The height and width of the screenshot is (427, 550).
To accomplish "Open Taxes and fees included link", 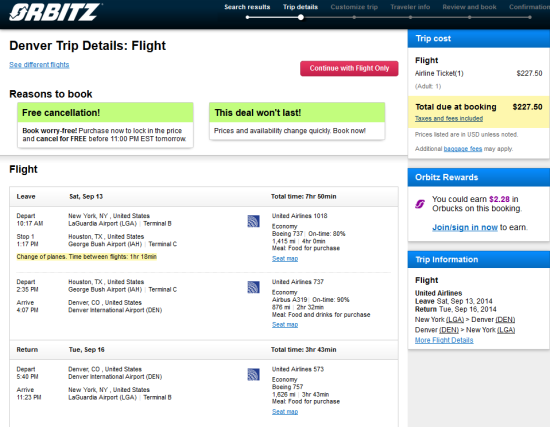I will (449, 119).
